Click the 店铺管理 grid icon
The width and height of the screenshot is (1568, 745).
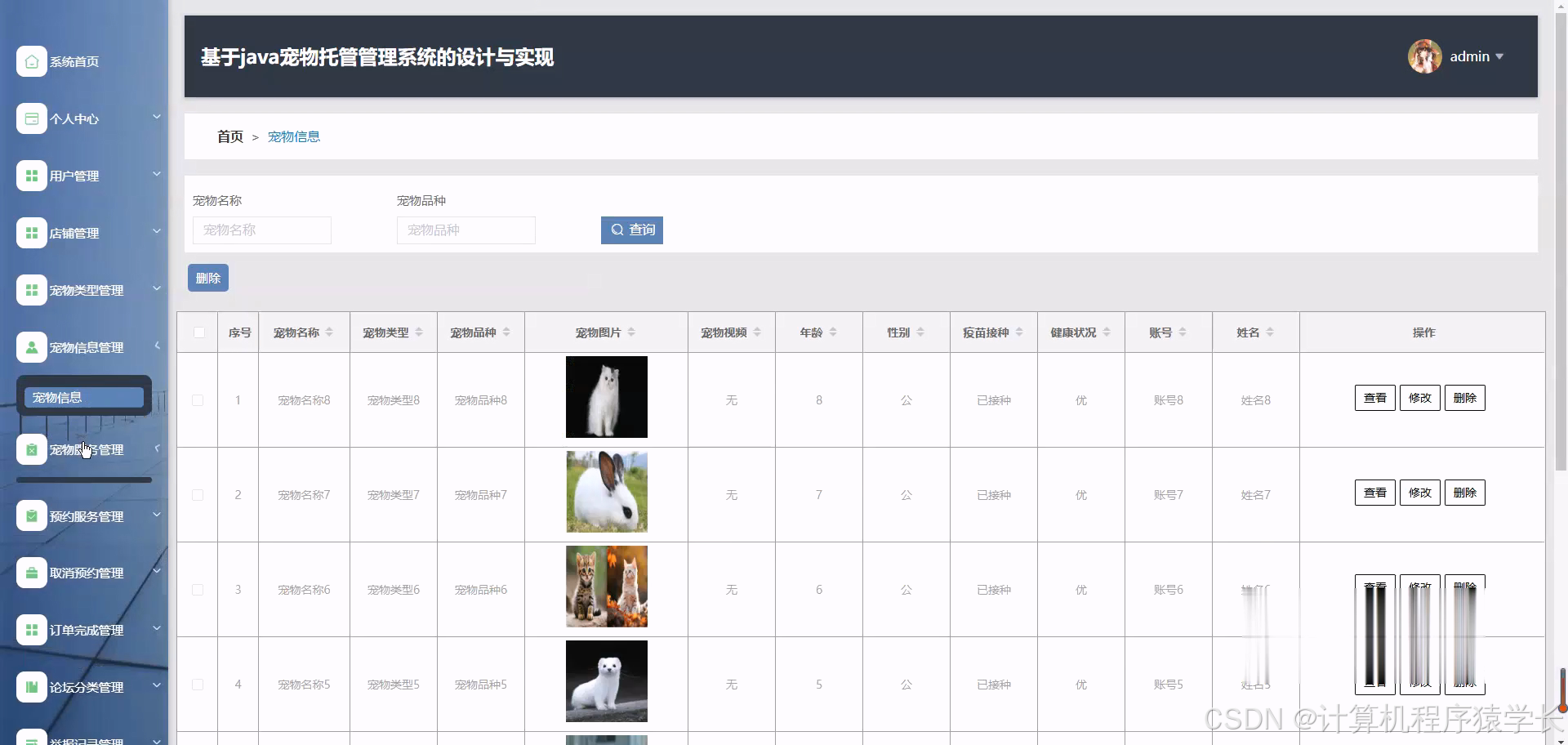pos(31,233)
